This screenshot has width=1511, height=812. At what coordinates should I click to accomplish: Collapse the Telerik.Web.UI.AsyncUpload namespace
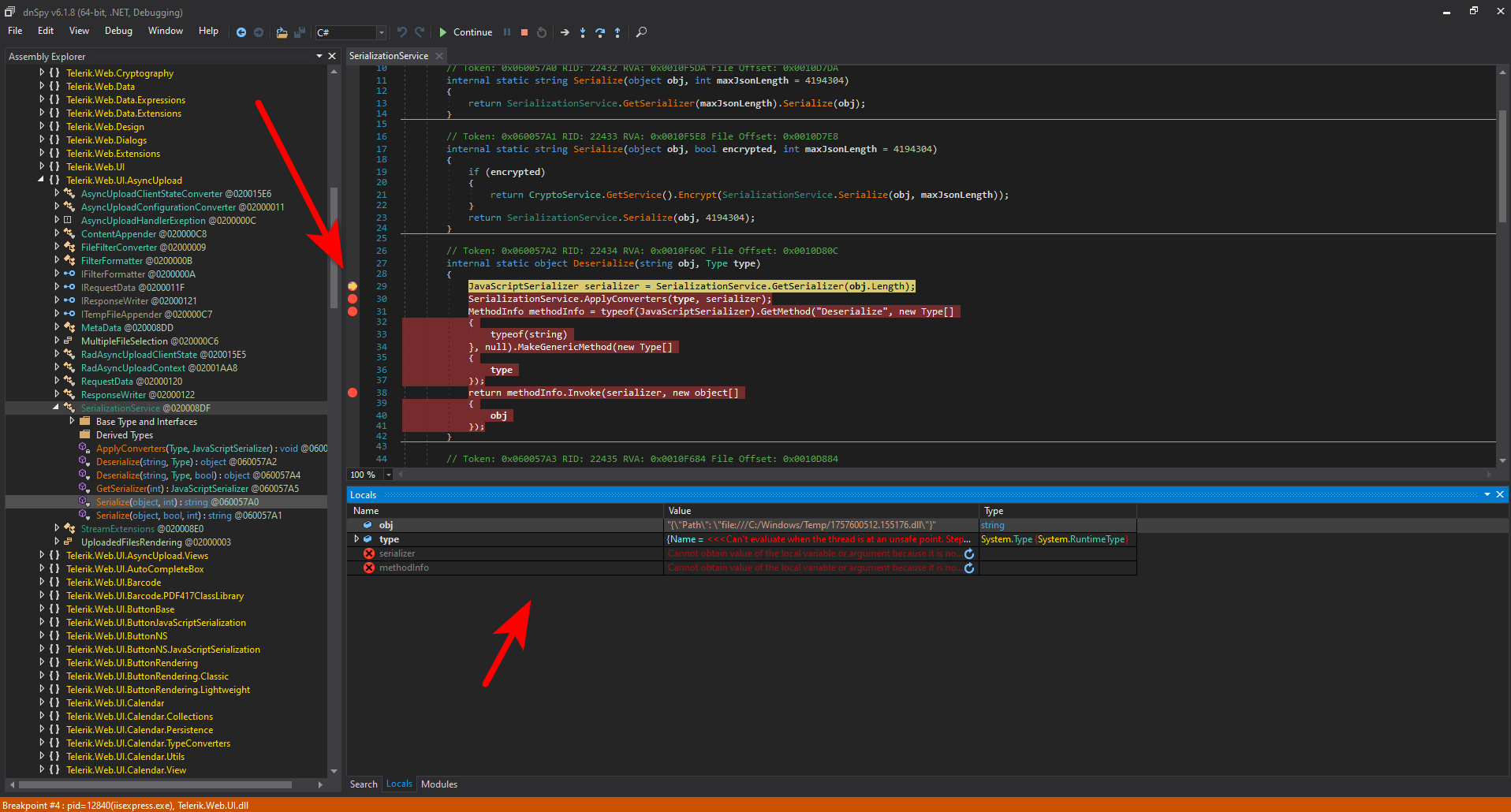pyautogui.click(x=41, y=181)
